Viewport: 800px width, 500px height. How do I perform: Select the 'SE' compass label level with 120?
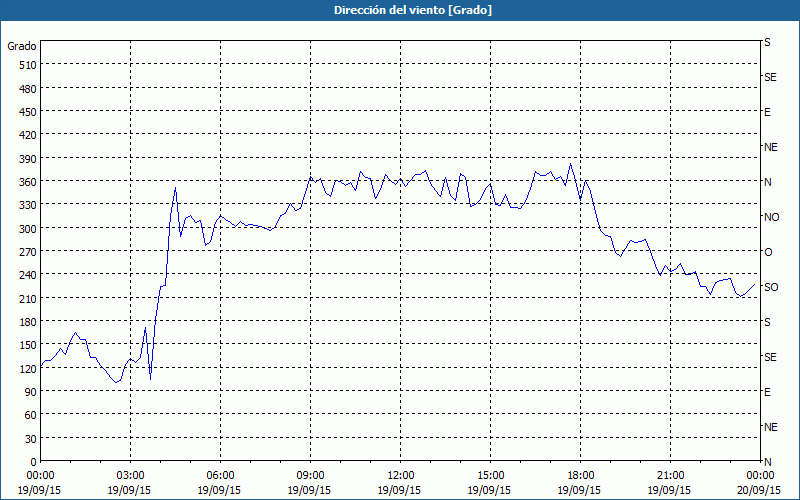[x=770, y=357]
